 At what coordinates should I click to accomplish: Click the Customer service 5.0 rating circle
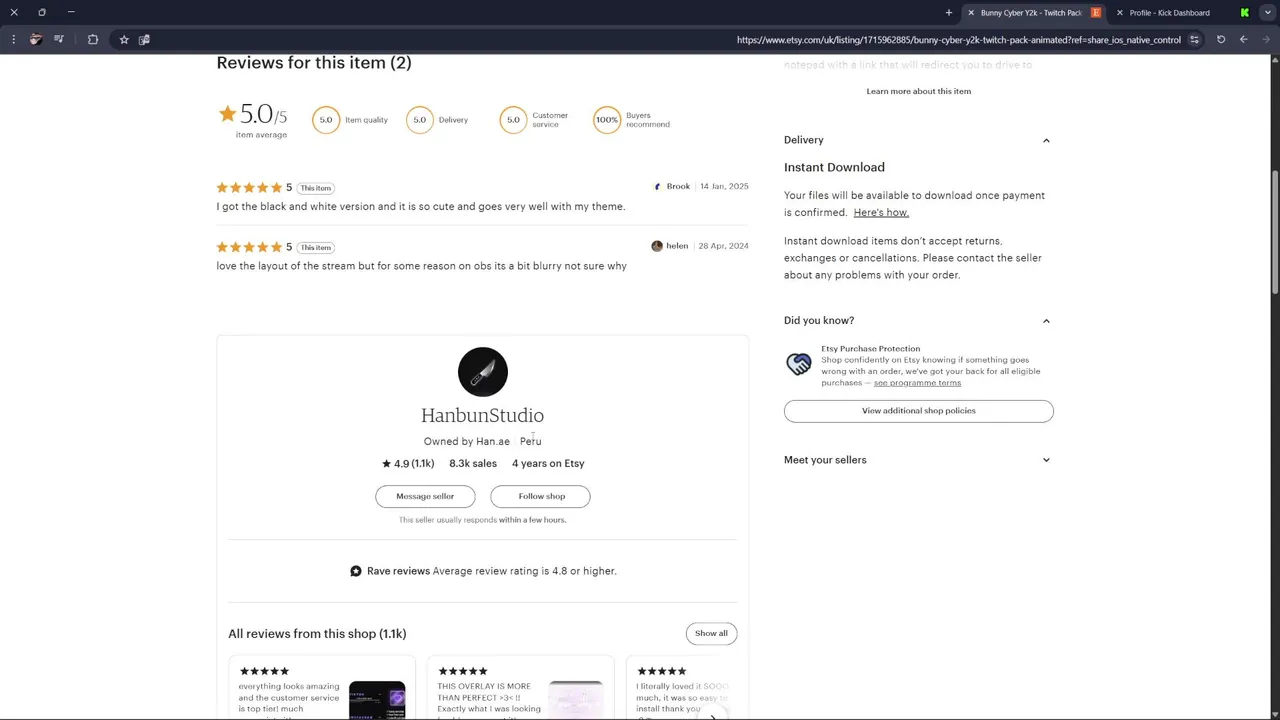[513, 120]
